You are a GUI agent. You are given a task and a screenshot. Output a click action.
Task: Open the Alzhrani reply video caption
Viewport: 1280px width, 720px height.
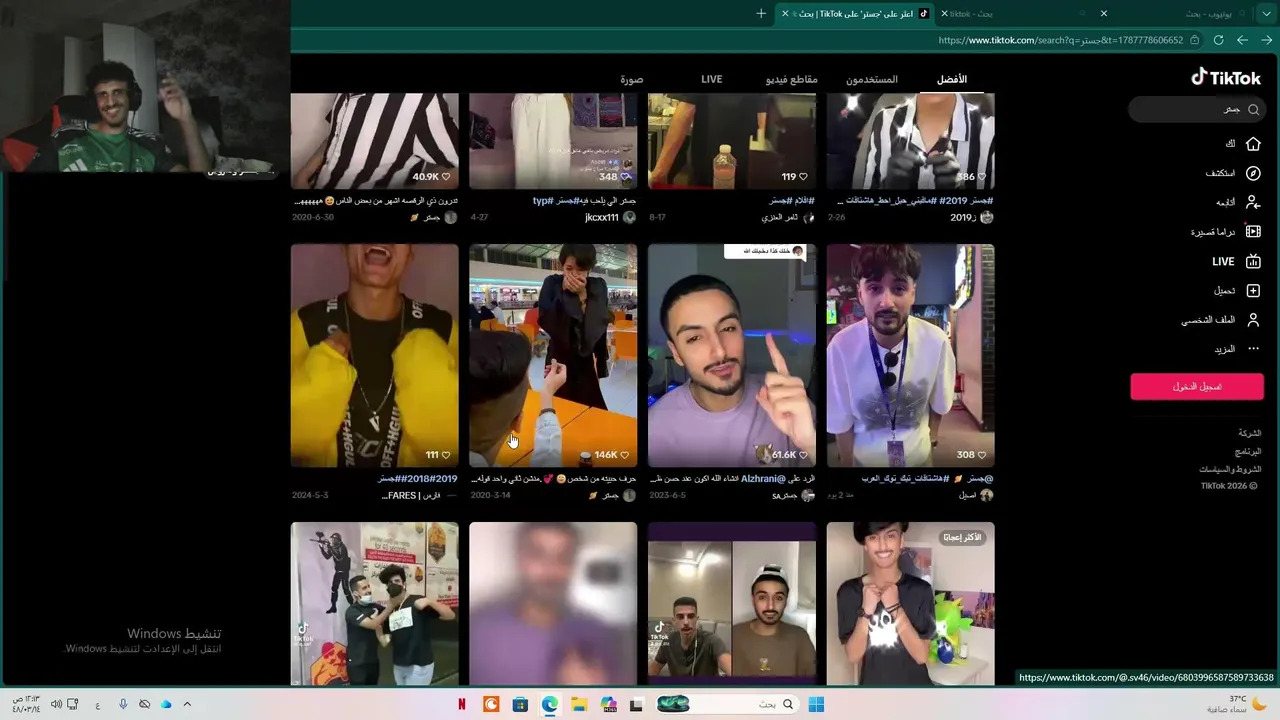pyautogui.click(x=732, y=479)
